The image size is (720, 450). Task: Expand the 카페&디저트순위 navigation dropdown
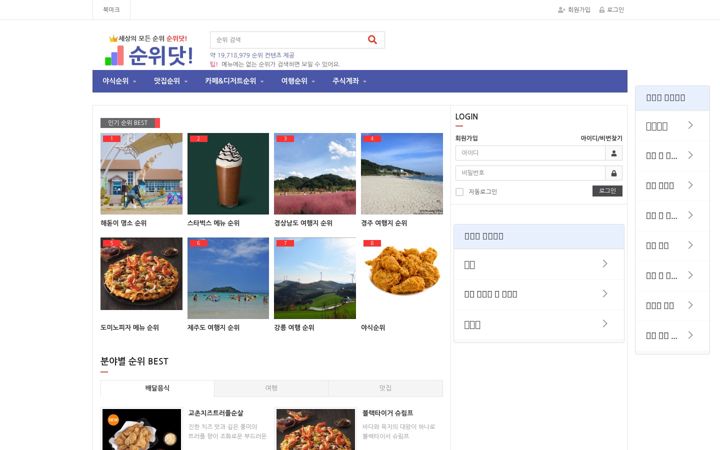point(234,81)
